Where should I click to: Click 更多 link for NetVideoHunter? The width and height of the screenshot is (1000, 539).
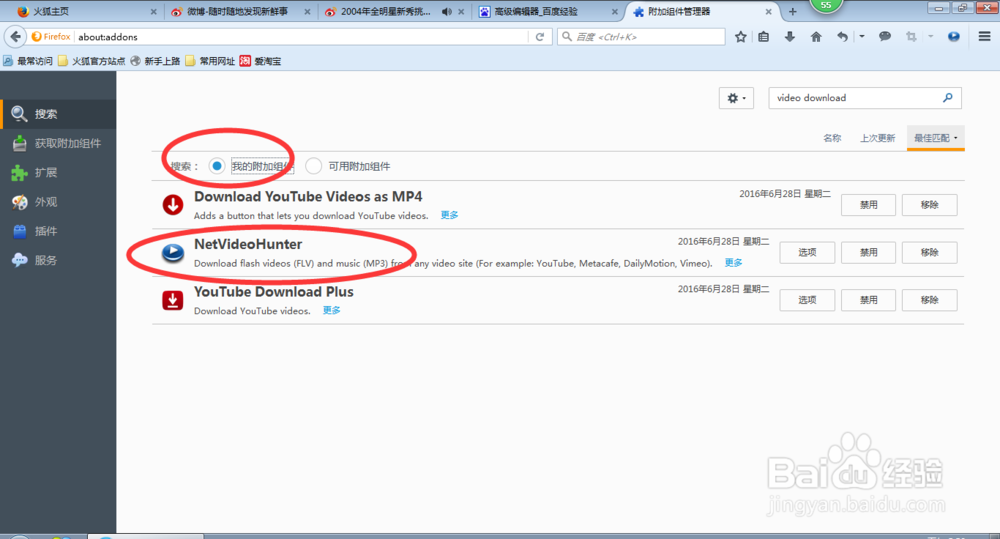click(733, 263)
